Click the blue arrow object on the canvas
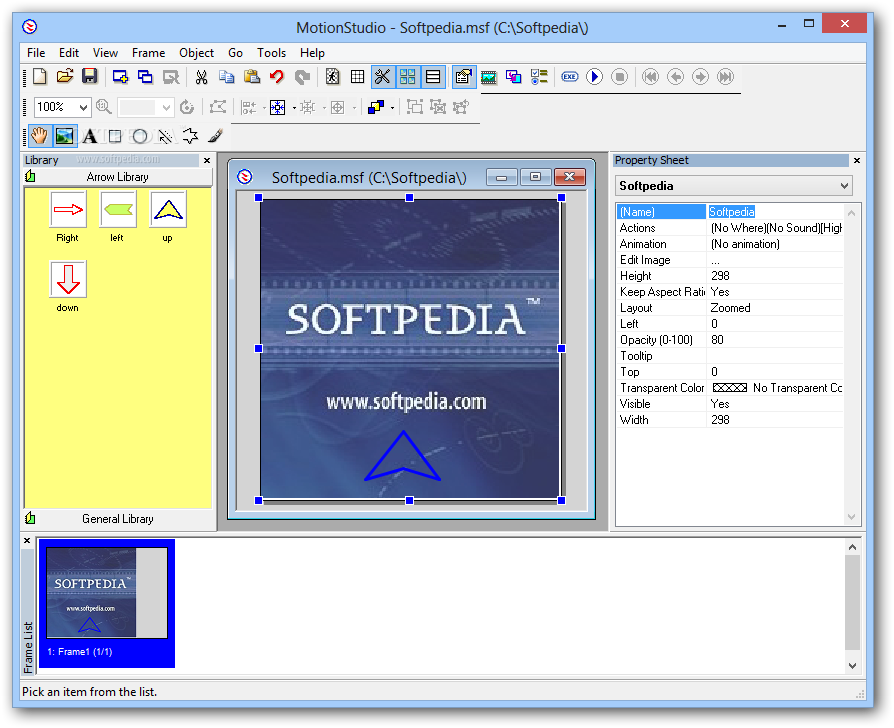Viewport: 894px width, 728px height. 403,457
